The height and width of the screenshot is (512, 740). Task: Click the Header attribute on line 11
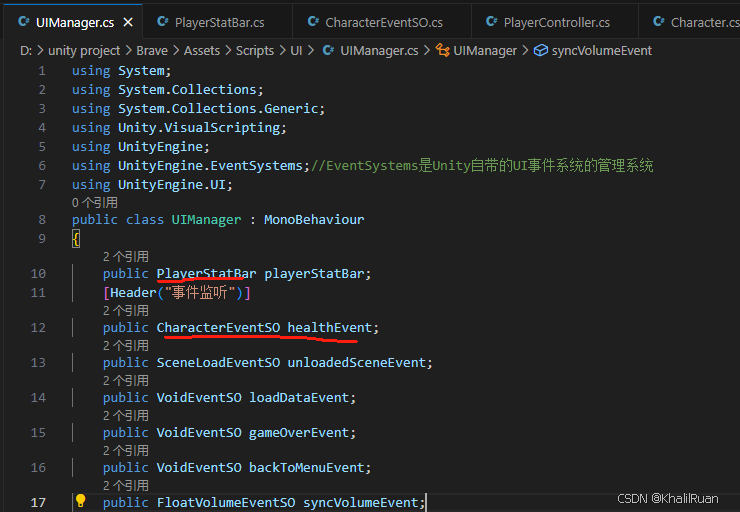[133, 293]
